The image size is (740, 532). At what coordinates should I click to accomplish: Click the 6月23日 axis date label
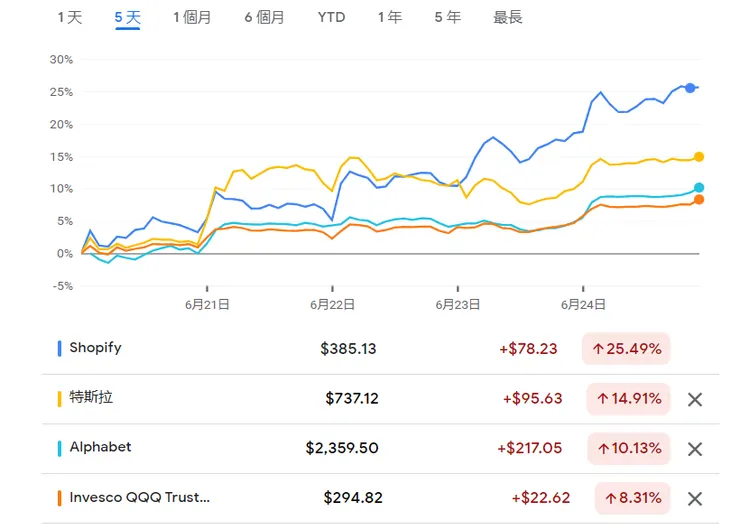pos(458,304)
